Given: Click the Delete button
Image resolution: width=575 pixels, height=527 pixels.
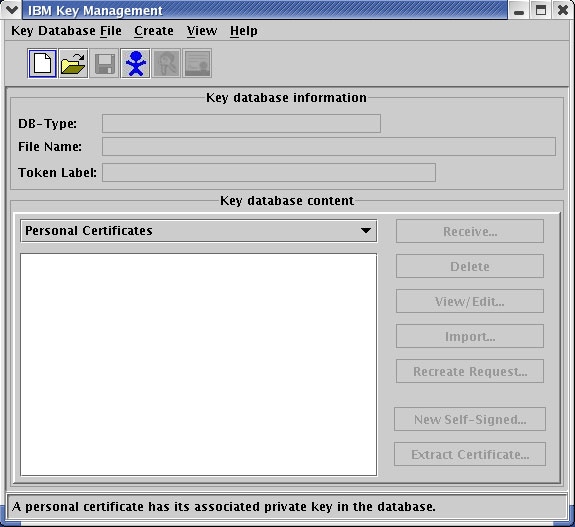Looking at the screenshot, I should click(470, 266).
